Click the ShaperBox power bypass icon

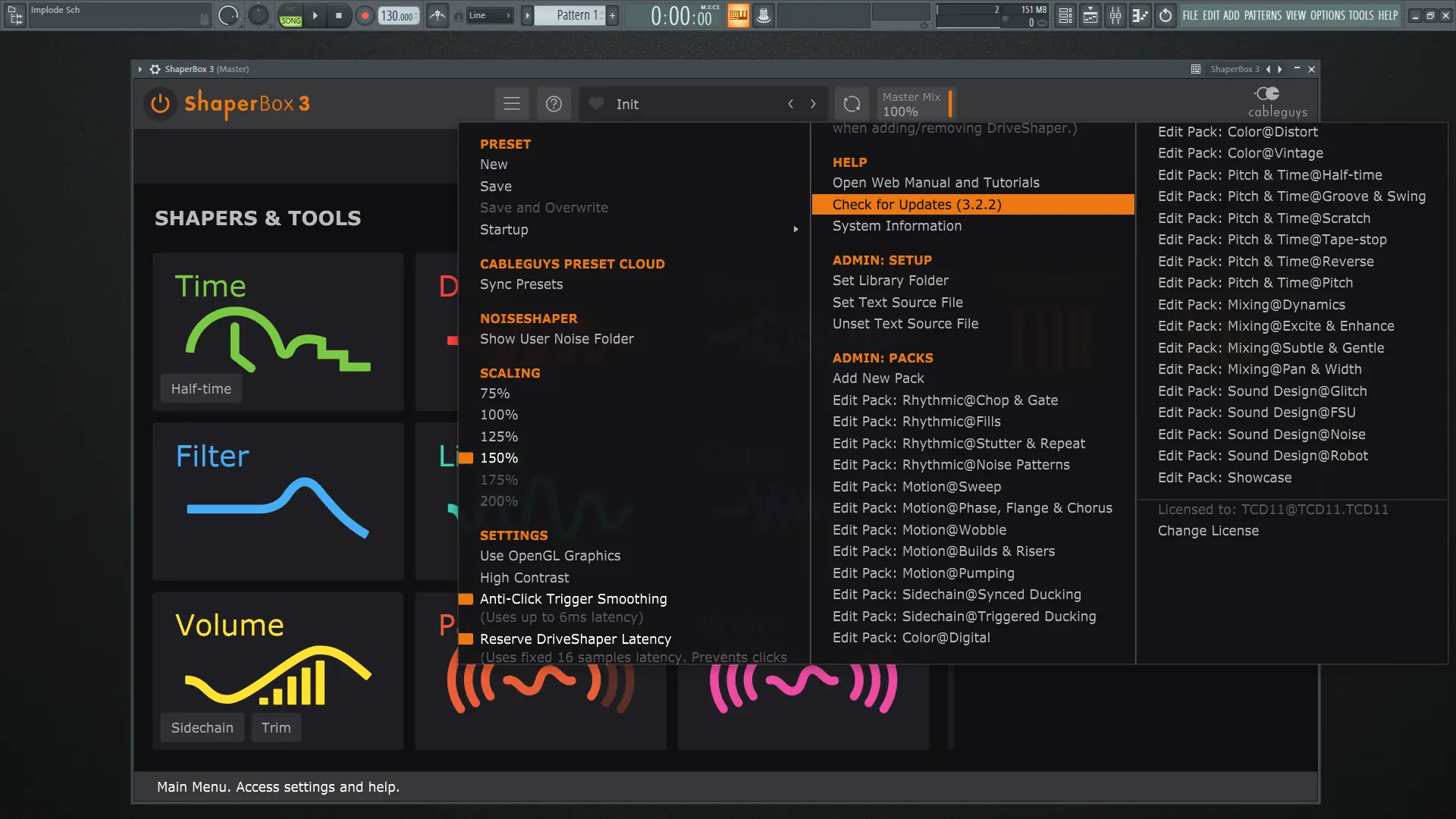160,104
